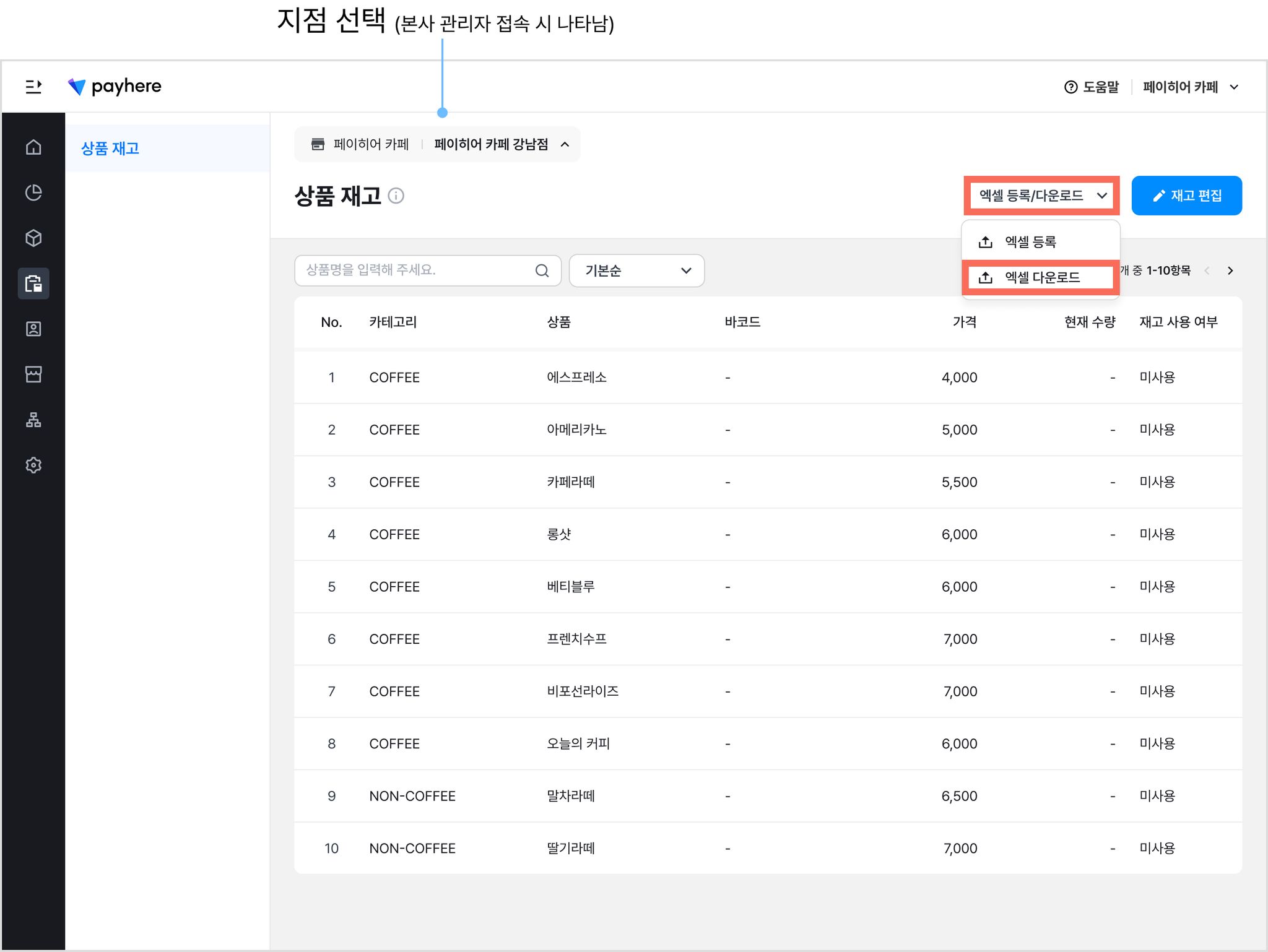The height and width of the screenshot is (952, 1268).
Task: Click the 롱샷 product row
Action: [768, 534]
